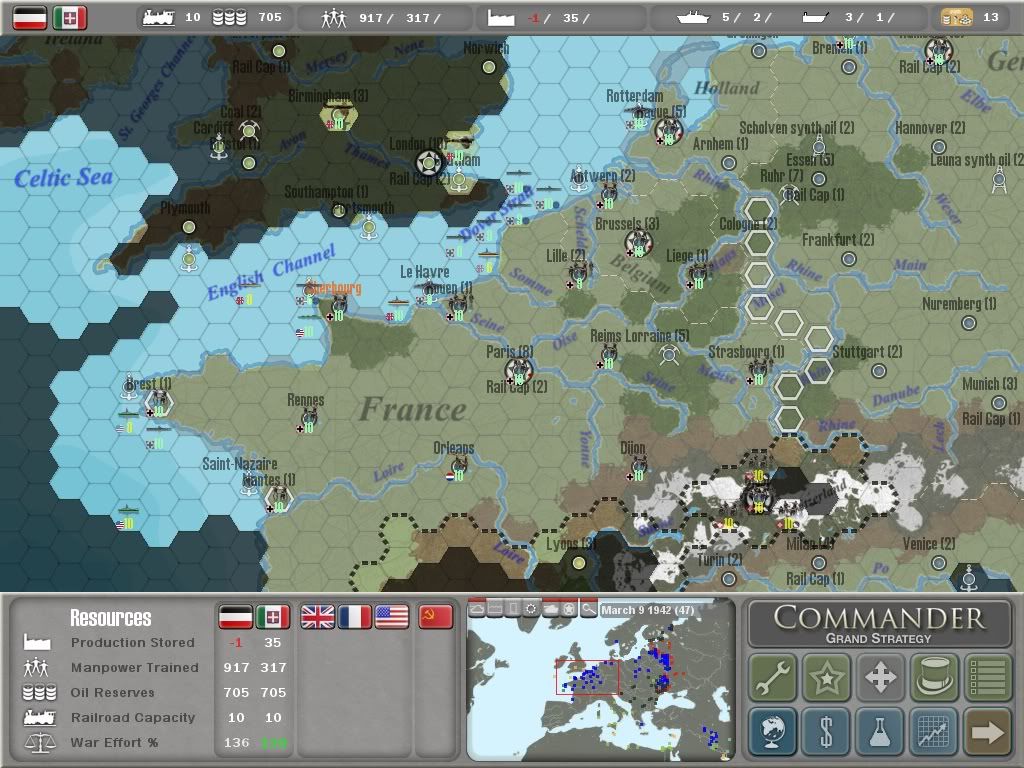Toggle the star-circle overlay on minimap toolbar
The width and height of the screenshot is (1024, 768).
(x=569, y=609)
